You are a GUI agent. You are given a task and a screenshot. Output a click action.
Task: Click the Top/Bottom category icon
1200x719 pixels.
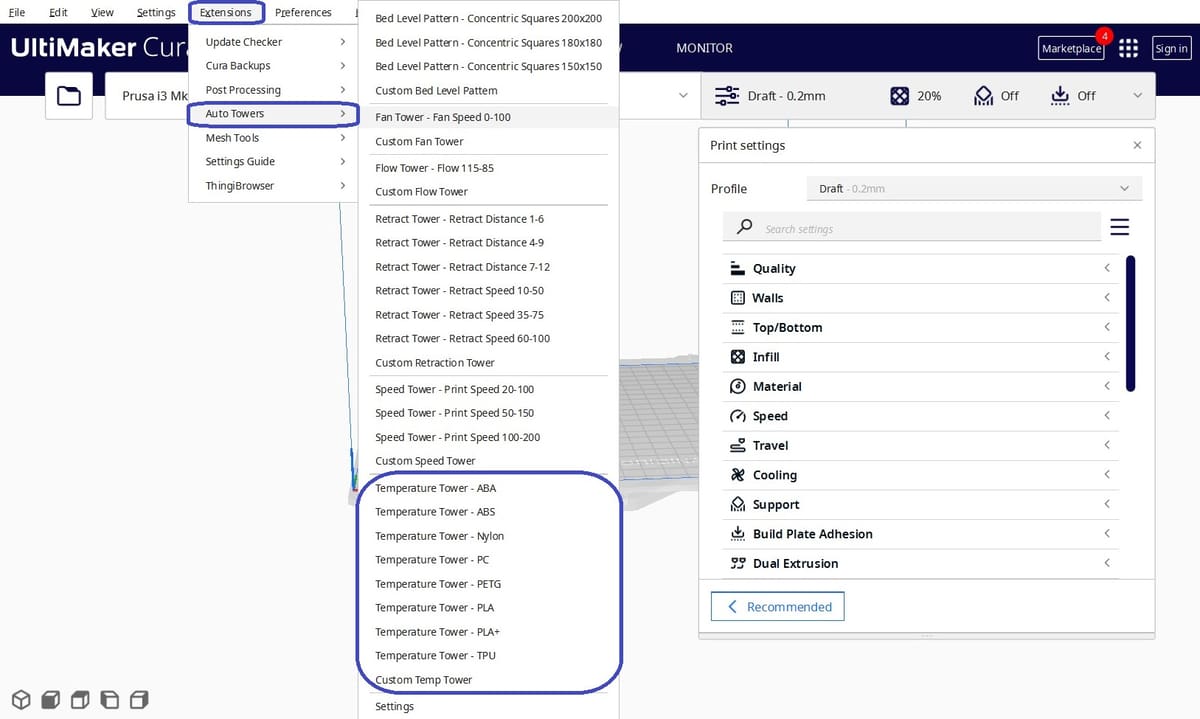[x=738, y=327]
